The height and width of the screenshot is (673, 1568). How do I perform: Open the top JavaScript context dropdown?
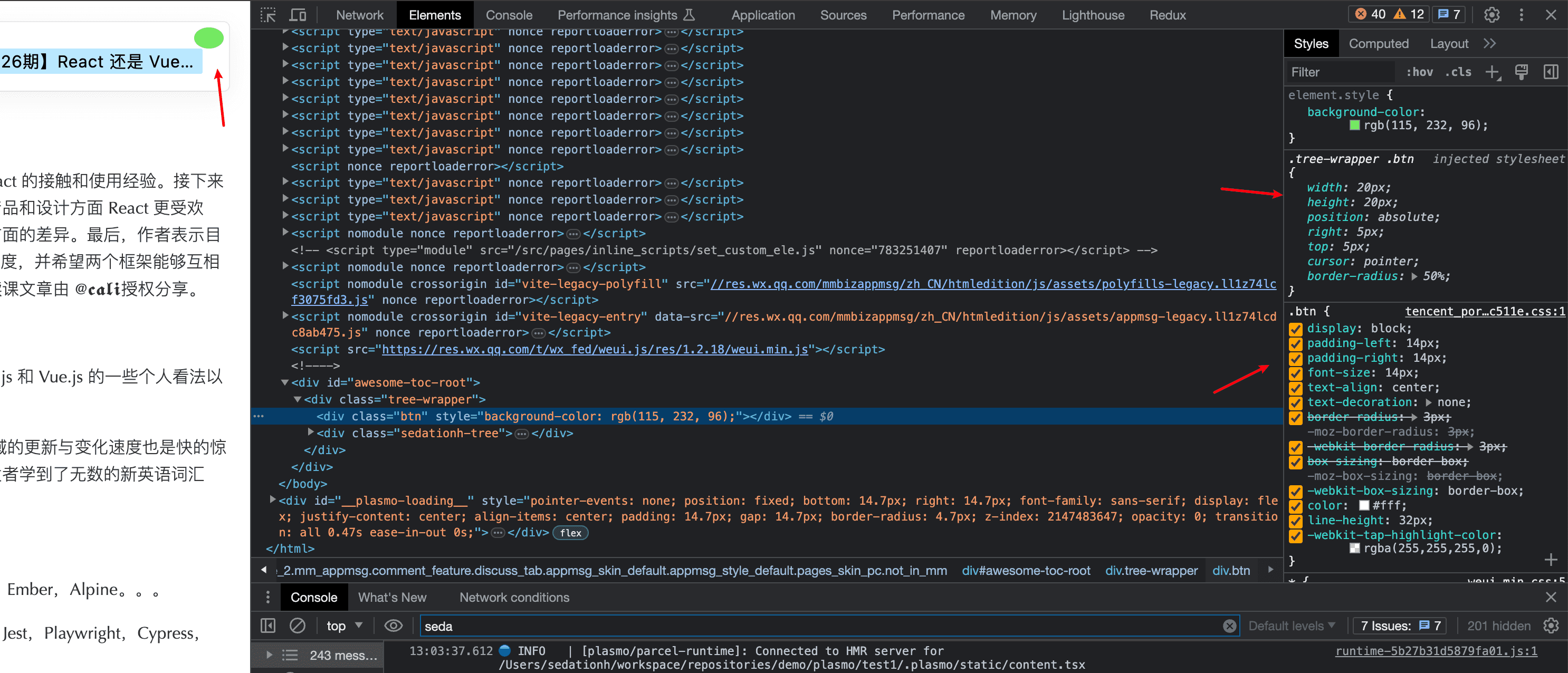pos(344,626)
